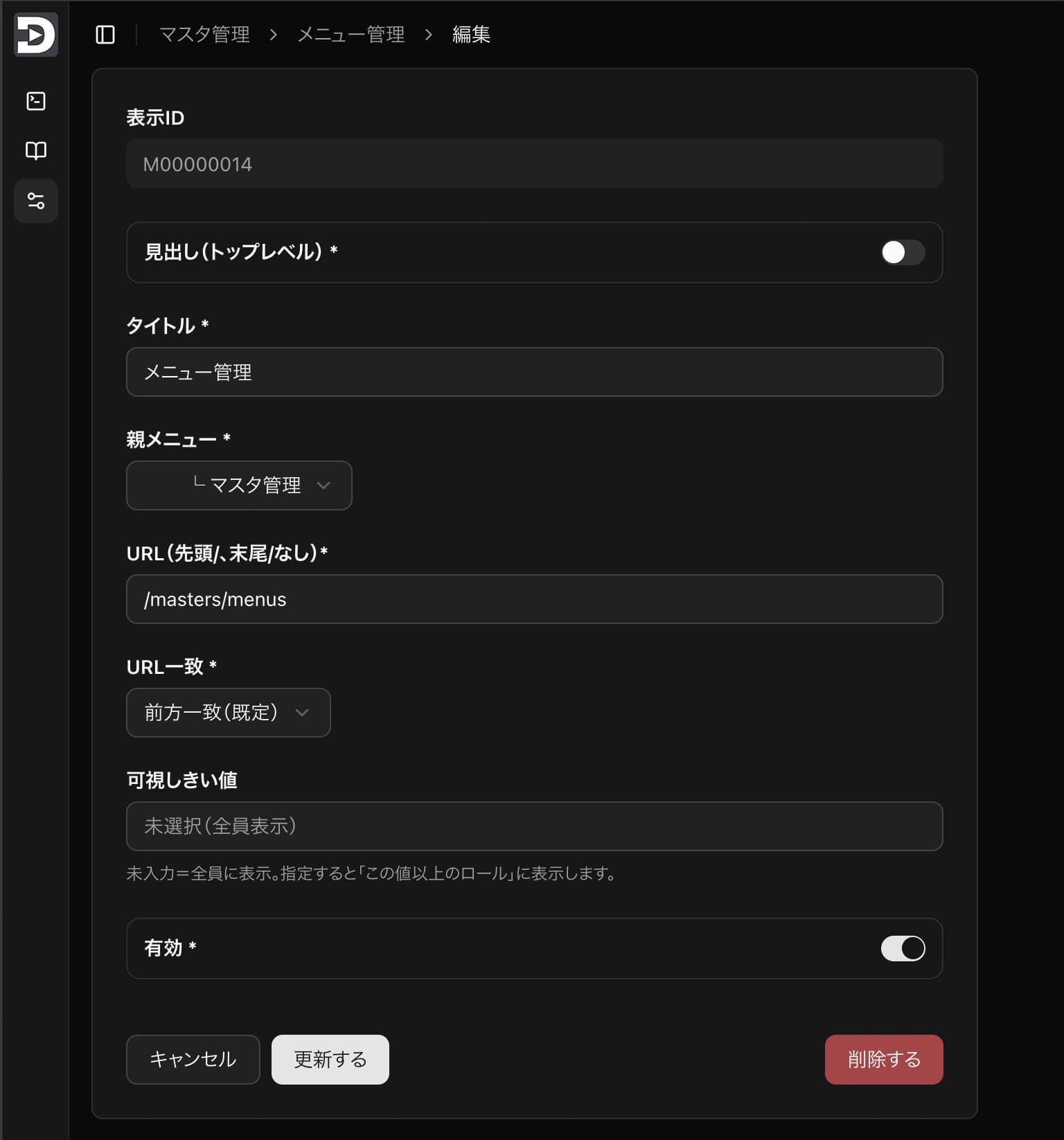Viewport: 1064px width, 1140px height.
Task: Click the 可視しきい値 help text
Action: click(x=372, y=873)
